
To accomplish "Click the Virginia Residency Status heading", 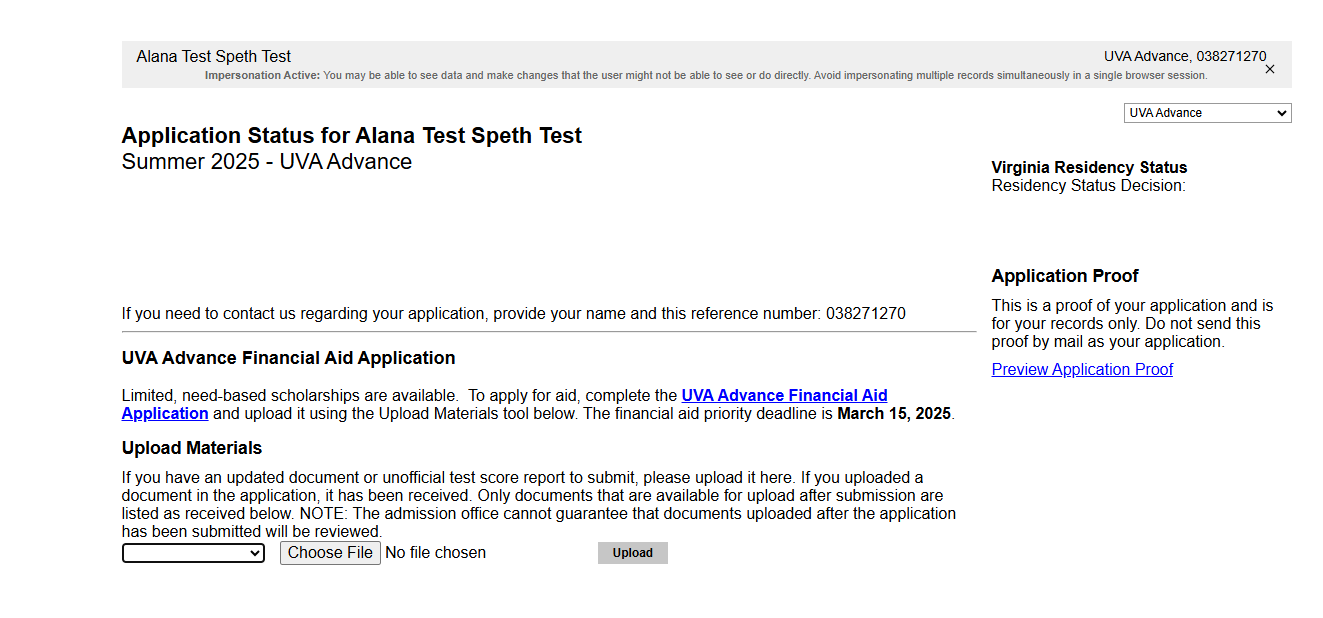I will (1089, 167).
